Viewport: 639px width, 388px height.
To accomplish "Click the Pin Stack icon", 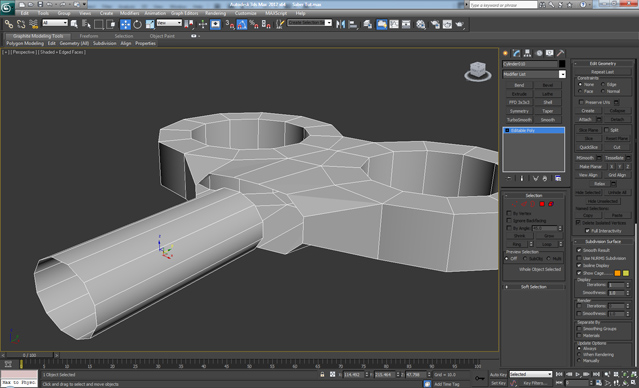I will 509,179.
